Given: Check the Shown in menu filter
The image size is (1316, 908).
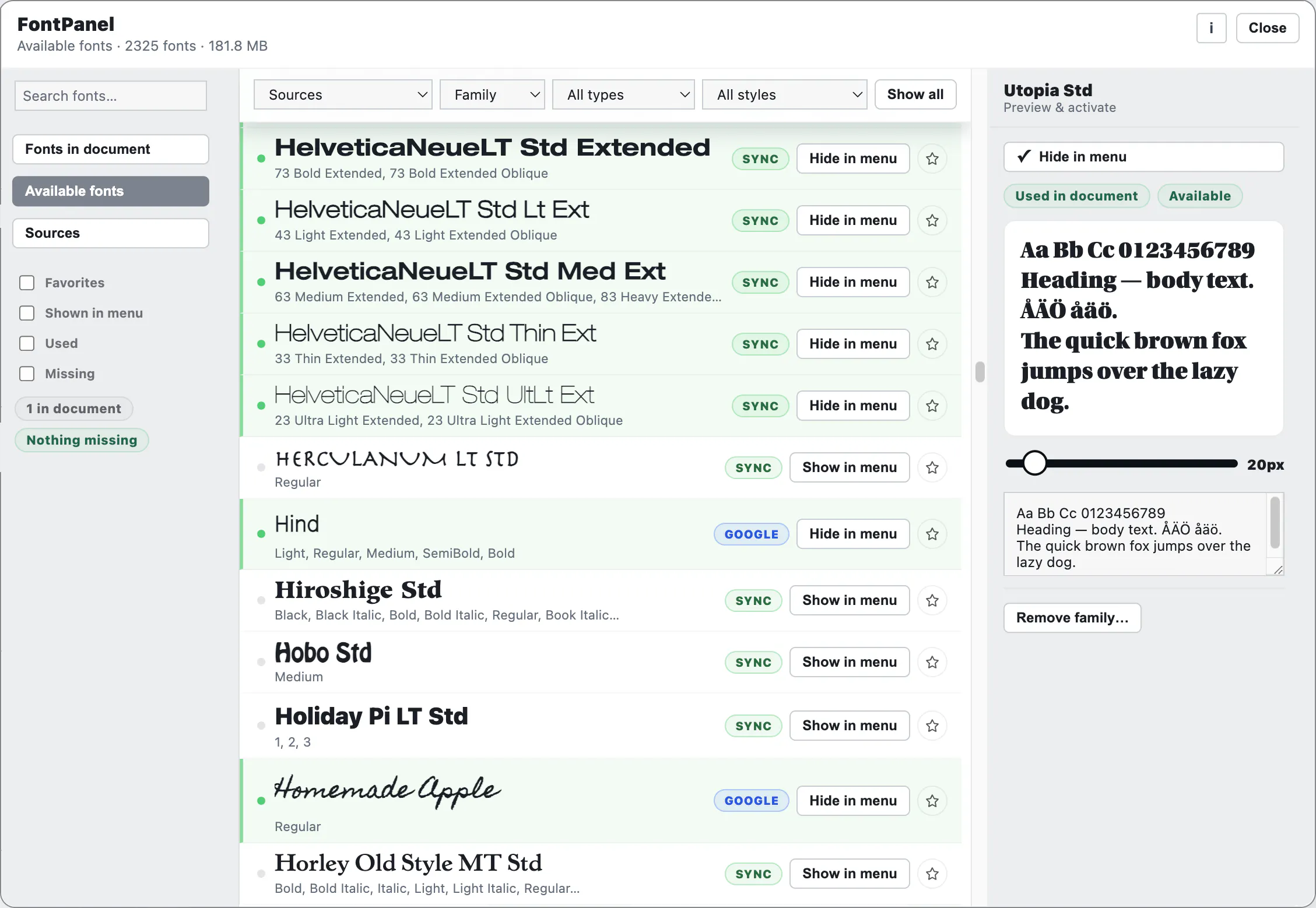Looking at the screenshot, I should click(x=27, y=313).
